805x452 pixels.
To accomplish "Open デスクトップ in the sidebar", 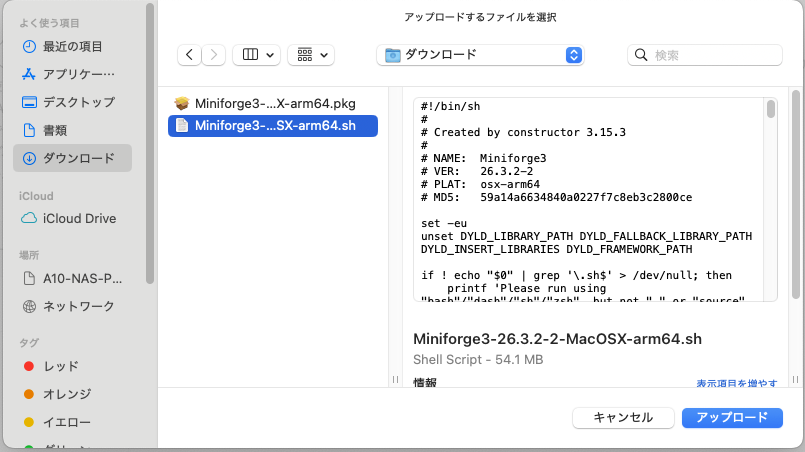I will [x=72, y=102].
